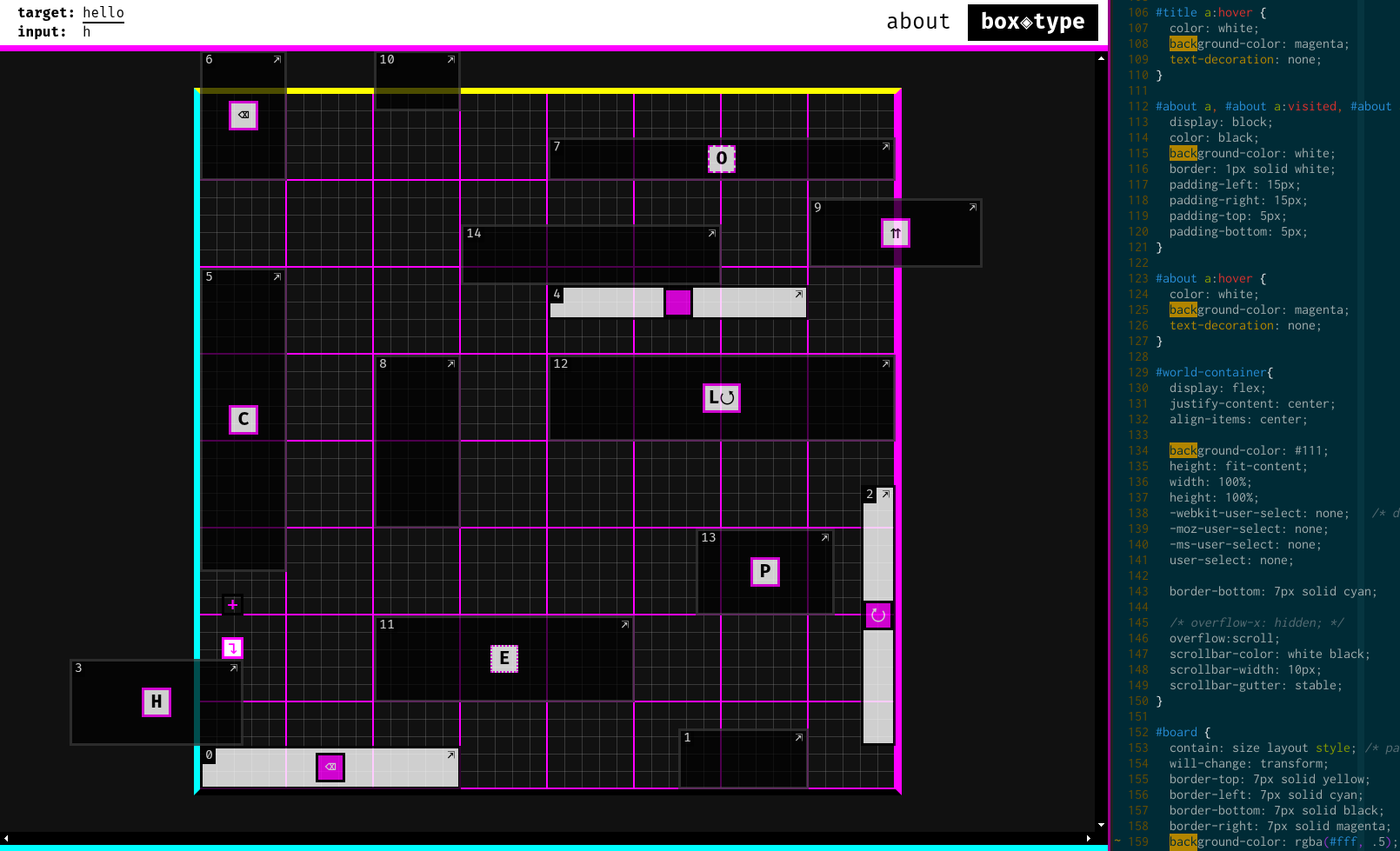Click the horizontal scrollbar right arrow
The width and height of the screenshot is (1400, 851).
click(x=1089, y=839)
